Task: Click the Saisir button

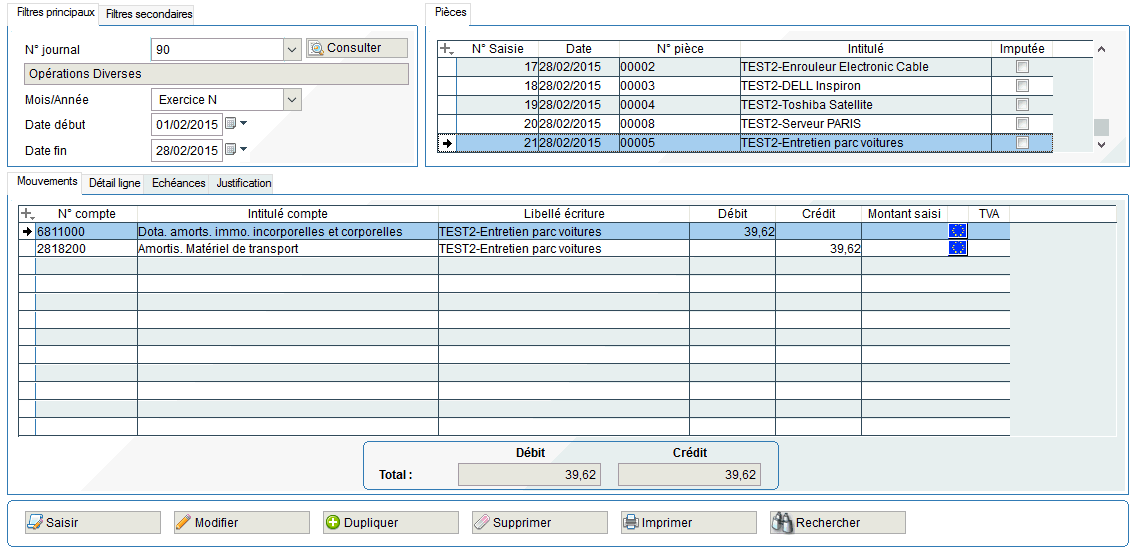Action: tap(86, 522)
